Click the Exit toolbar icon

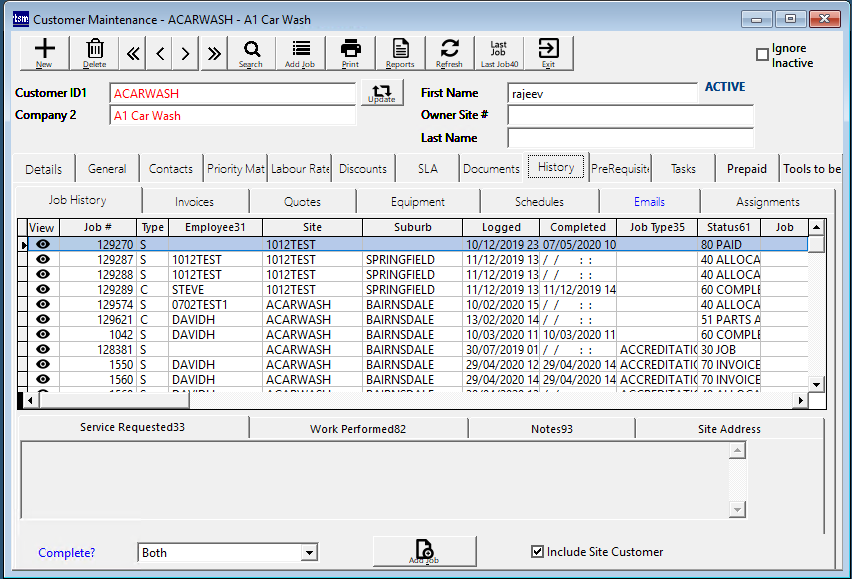tap(548, 52)
